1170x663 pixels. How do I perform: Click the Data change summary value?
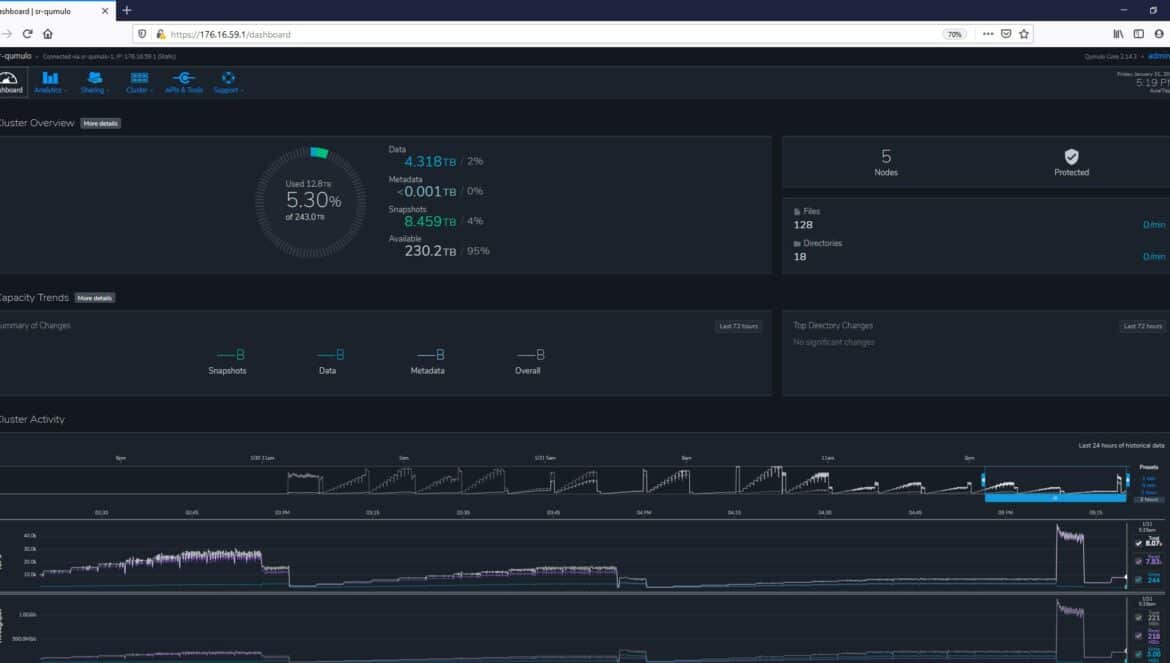tap(331, 355)
